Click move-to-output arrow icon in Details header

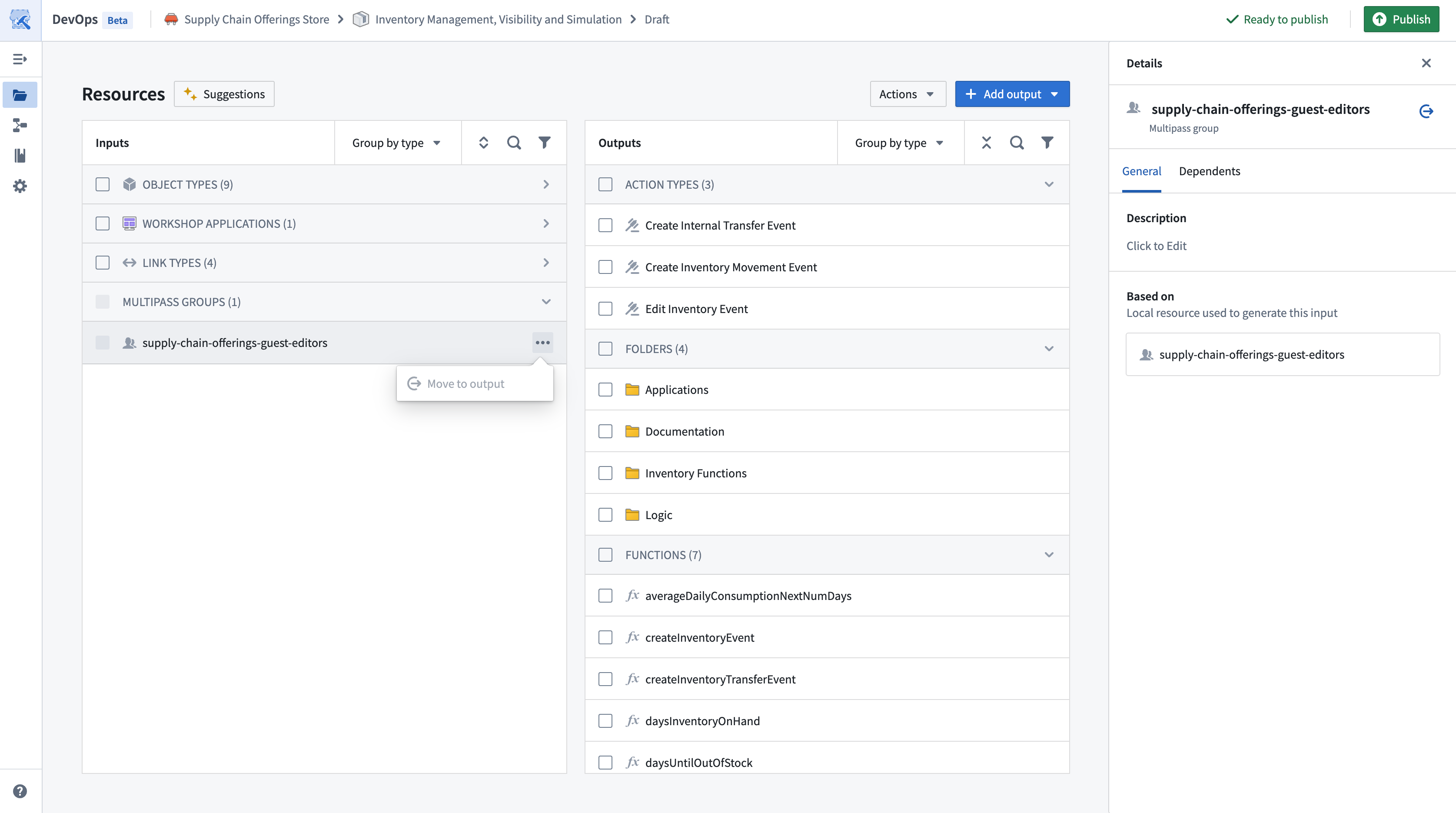click(1426, 111)
